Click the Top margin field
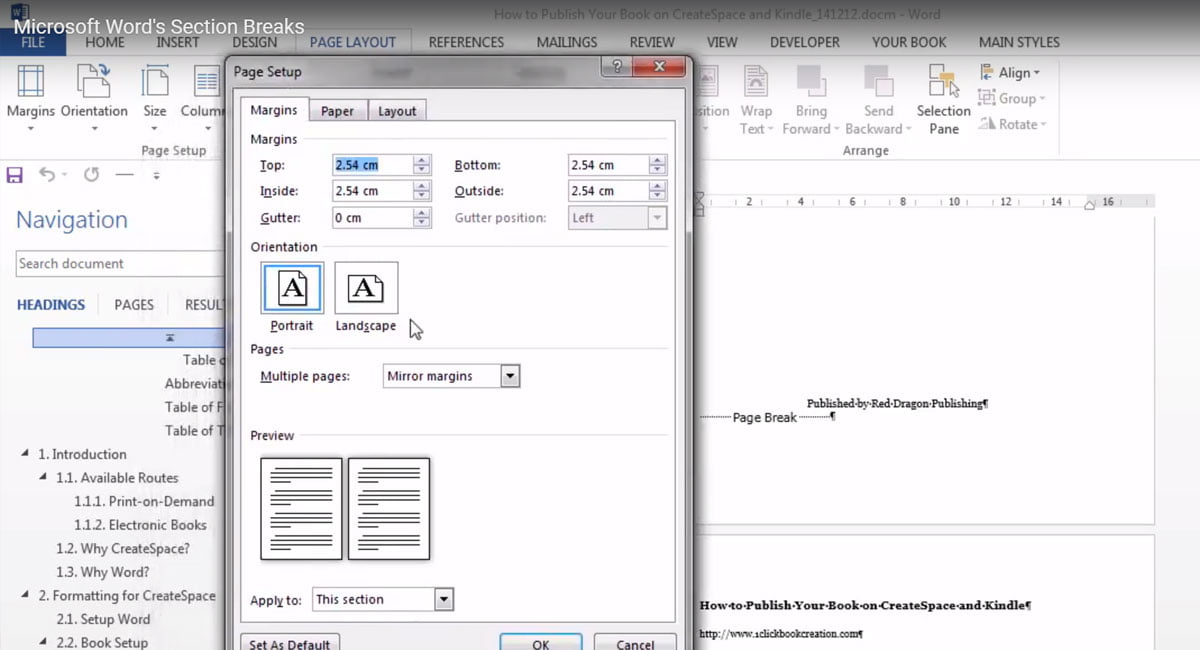Screen dimensions: 1200x650 pyautogui.click(x=373, y=165)
